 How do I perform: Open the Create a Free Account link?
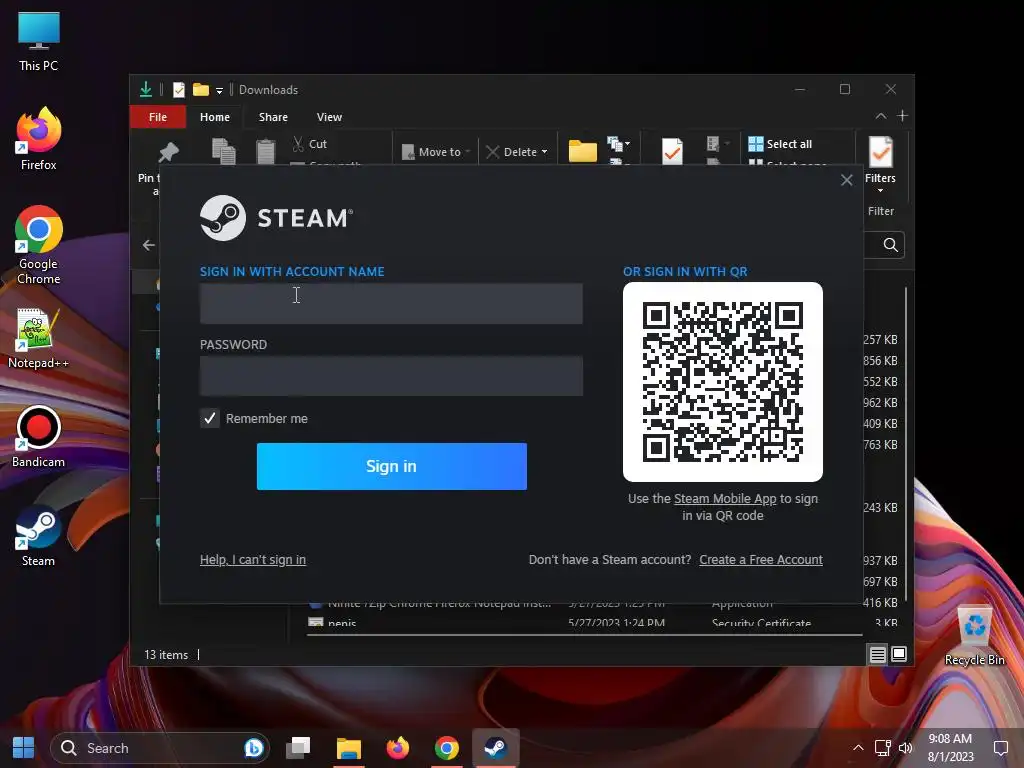point(761,560)
